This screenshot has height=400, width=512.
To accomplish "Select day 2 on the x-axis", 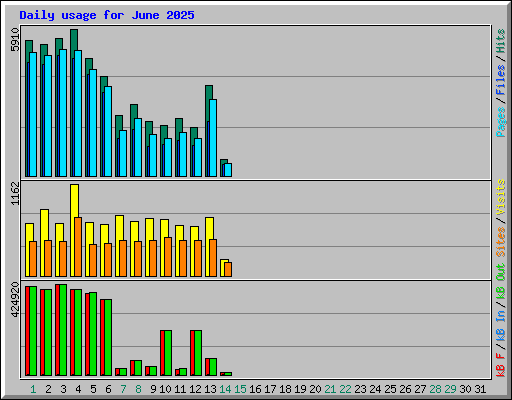I will (48, 389).
